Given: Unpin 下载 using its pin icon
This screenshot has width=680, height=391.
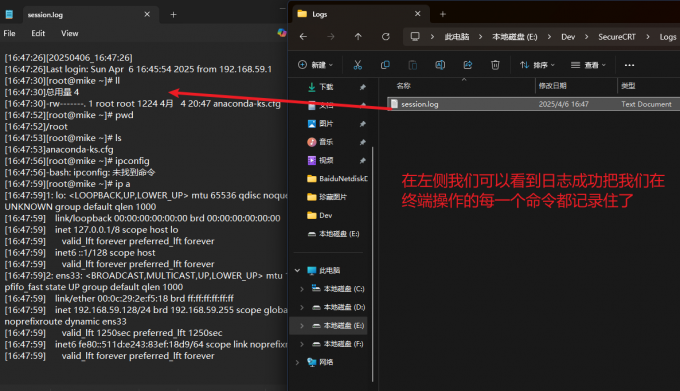Looking at the screenshot, I should click(x=363, y=88).
